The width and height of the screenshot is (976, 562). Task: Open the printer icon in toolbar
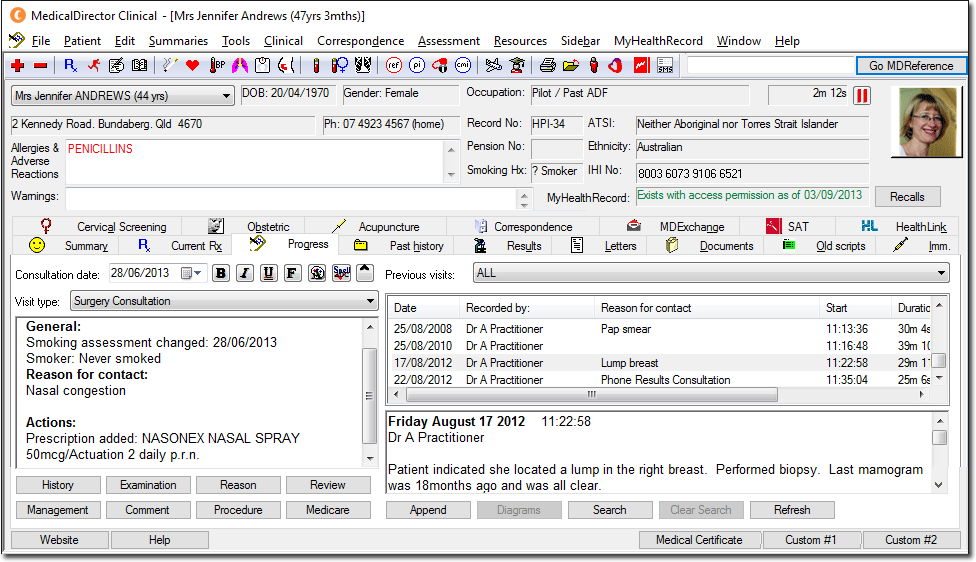[547, 66]
